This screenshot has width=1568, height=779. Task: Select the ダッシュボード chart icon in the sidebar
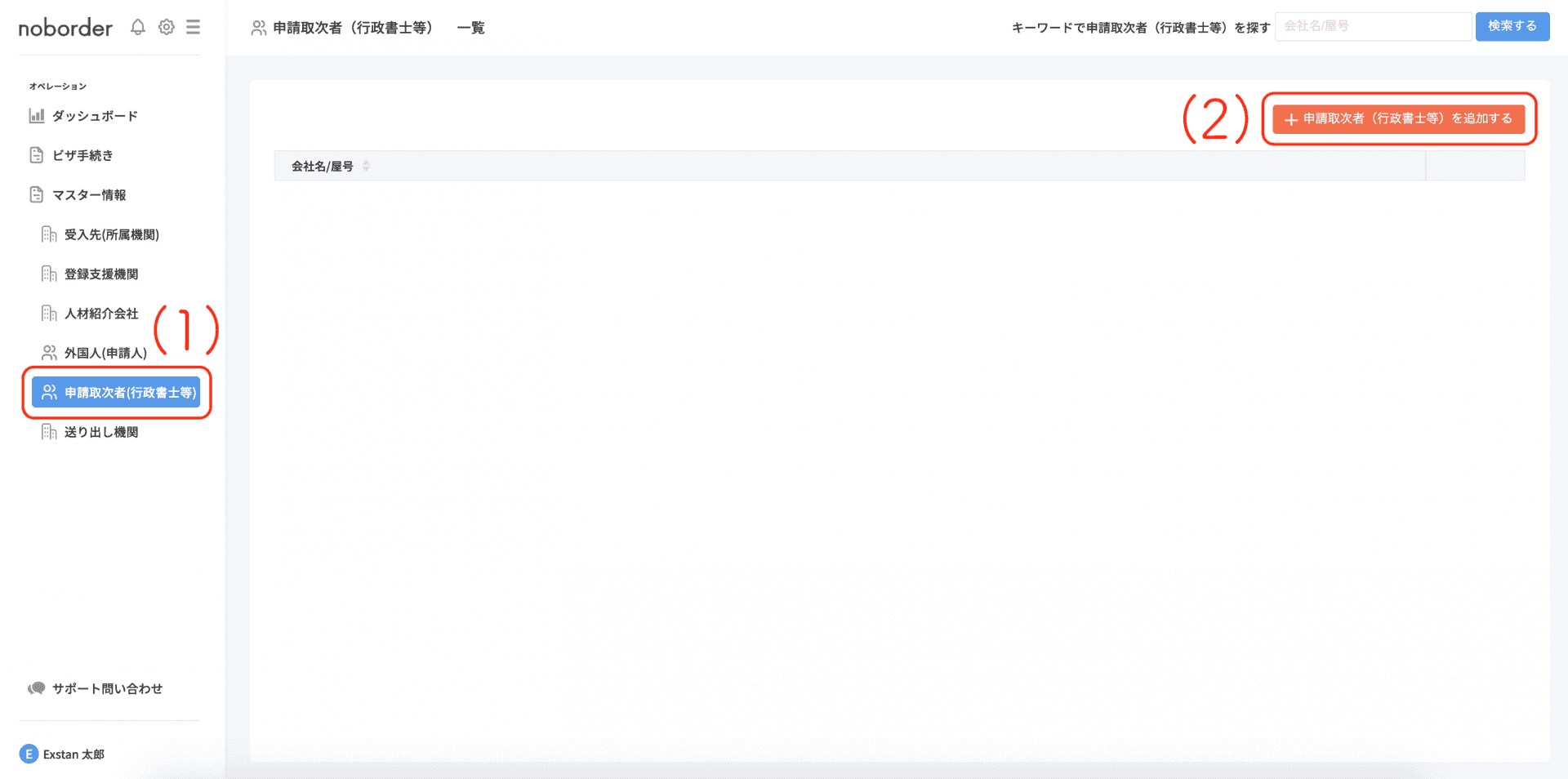pos(36,115)
